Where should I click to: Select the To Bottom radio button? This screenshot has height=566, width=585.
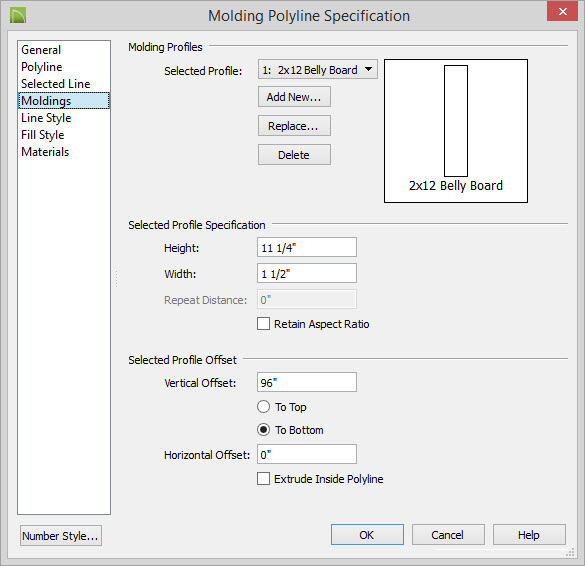tap(263, 430)
